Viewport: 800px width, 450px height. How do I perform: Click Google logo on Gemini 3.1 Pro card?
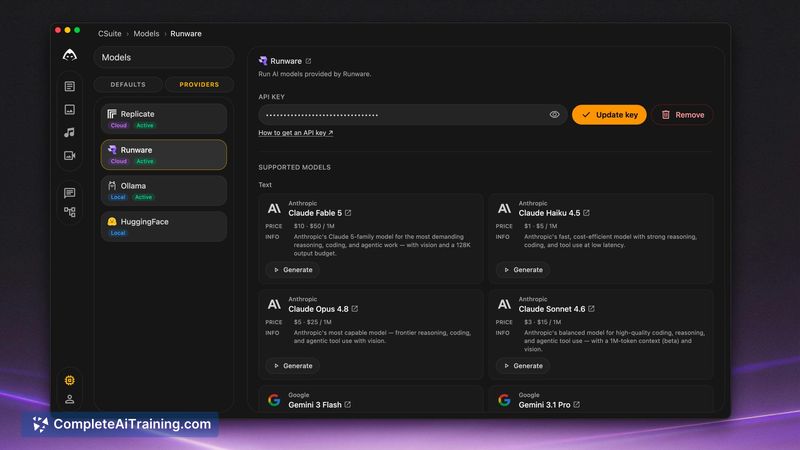[x=504, y=400]
